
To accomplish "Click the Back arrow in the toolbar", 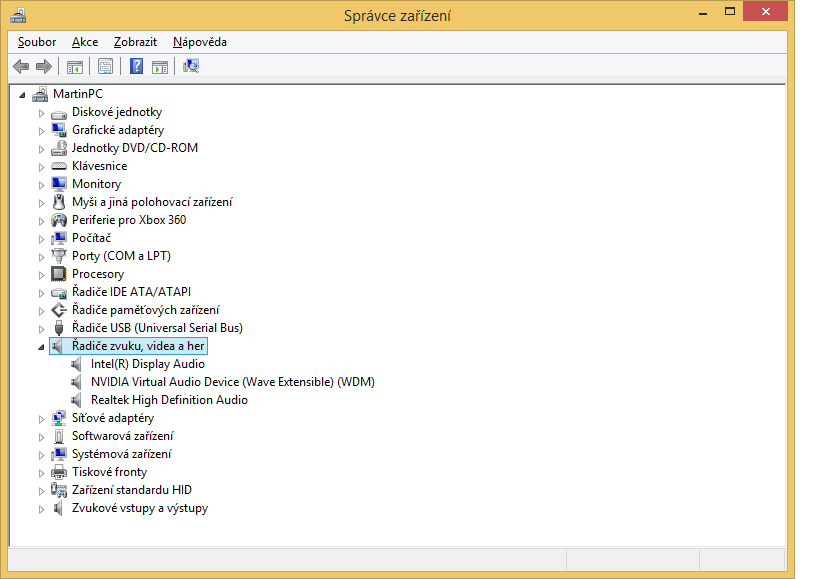I will (x=21, y=67).
